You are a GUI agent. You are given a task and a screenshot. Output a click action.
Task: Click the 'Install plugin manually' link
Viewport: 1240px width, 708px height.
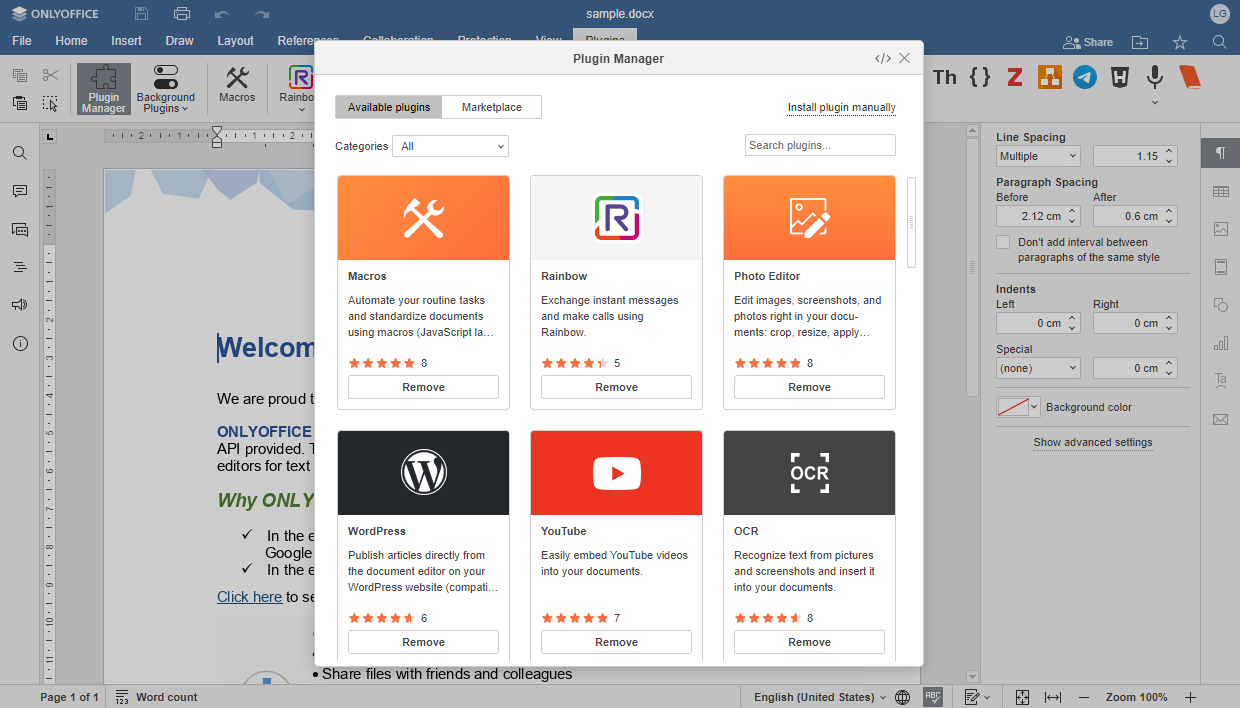pyautogui.click(x=841, y=106)
